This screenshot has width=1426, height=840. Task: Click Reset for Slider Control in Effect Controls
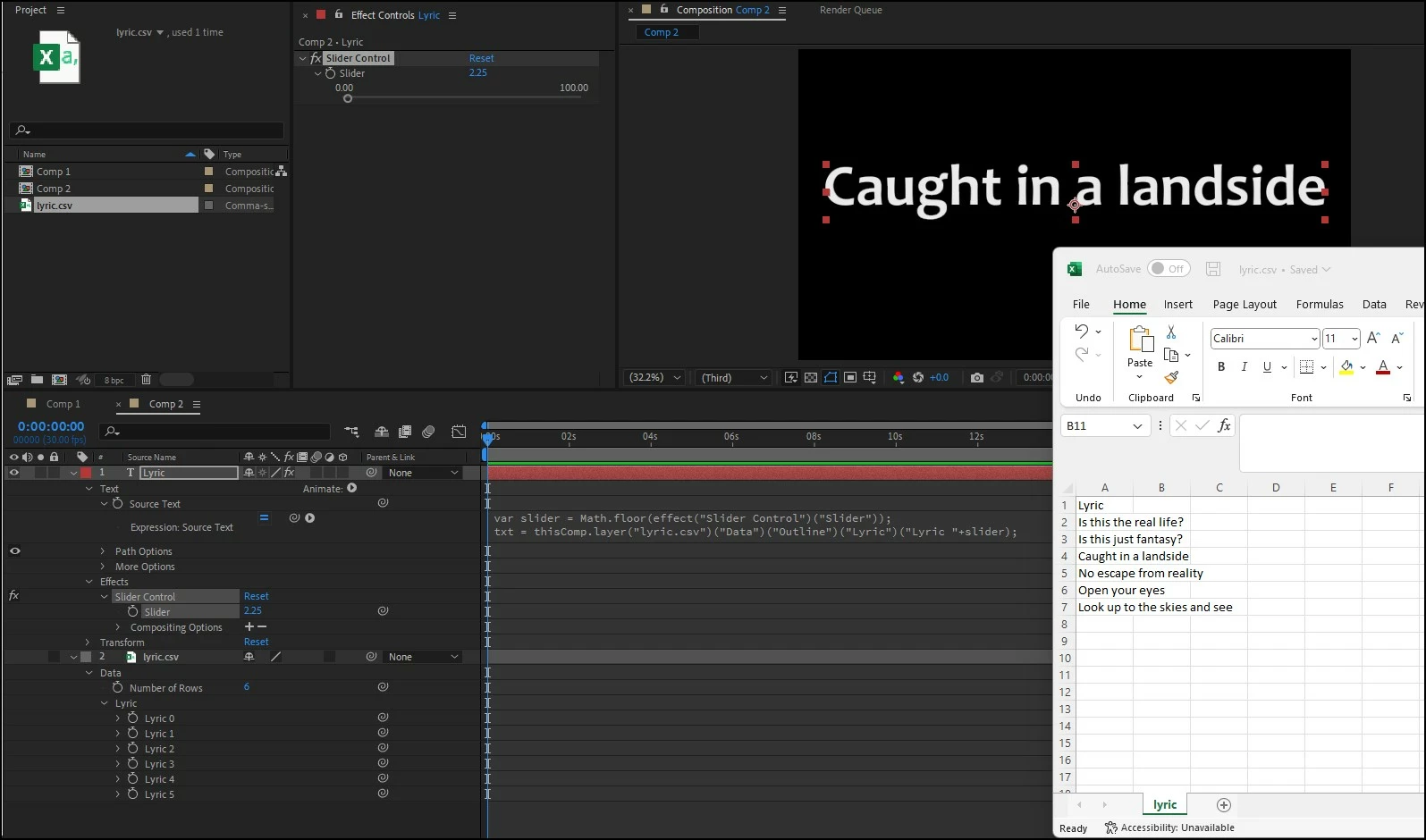click(x=481, y=58)
